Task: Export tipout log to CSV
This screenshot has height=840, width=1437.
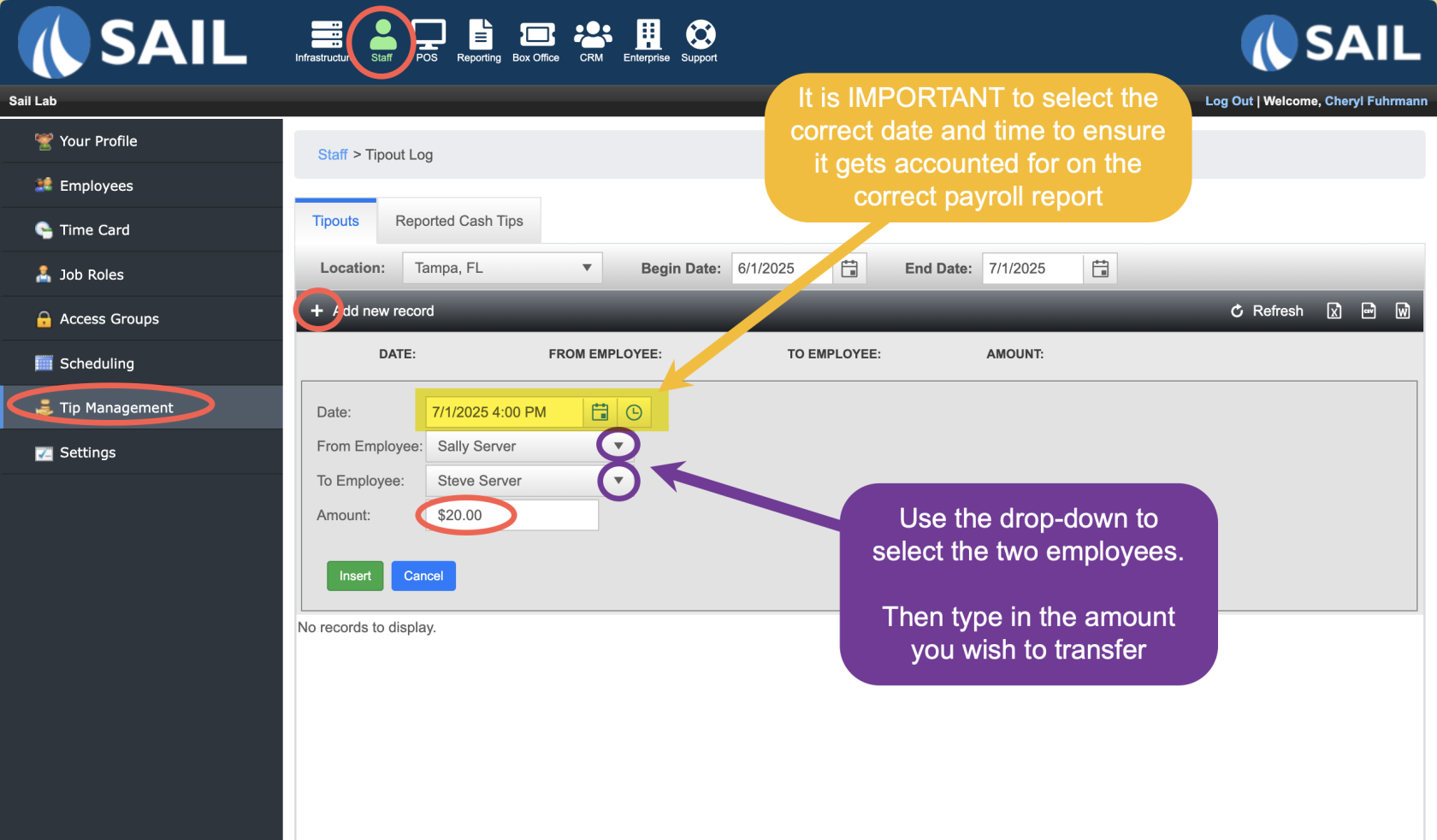Action: 1369,311
